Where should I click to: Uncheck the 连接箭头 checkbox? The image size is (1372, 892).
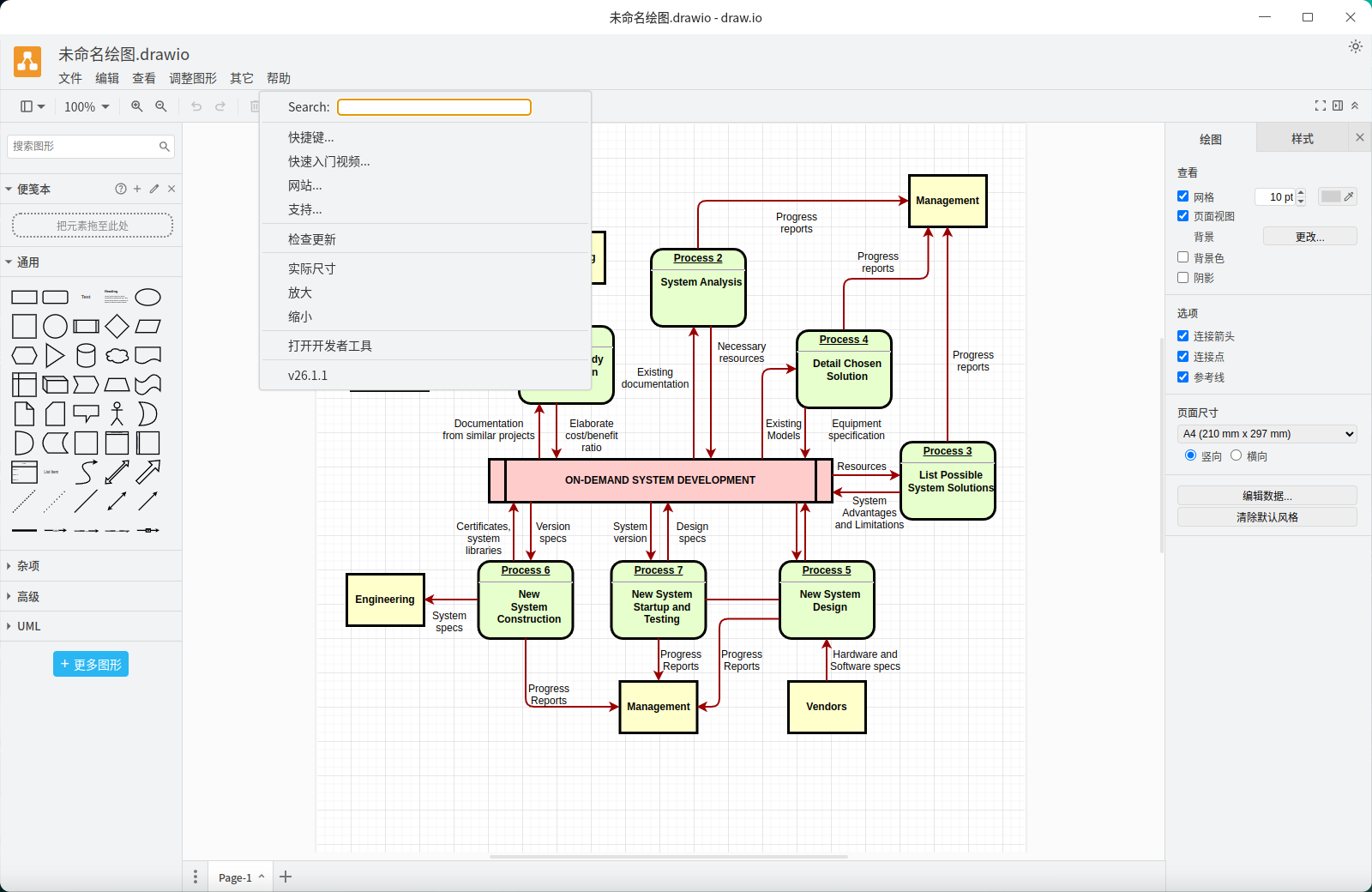[x=1183, y=336]
